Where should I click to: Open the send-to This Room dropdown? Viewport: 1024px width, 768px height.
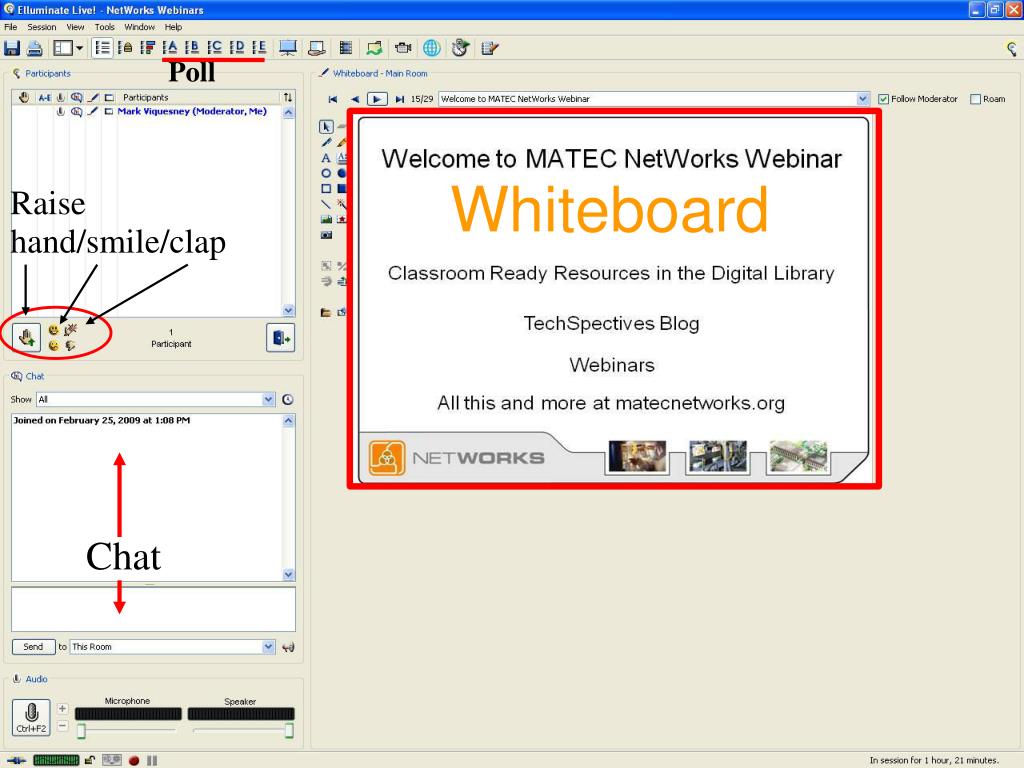coord(268,647)
